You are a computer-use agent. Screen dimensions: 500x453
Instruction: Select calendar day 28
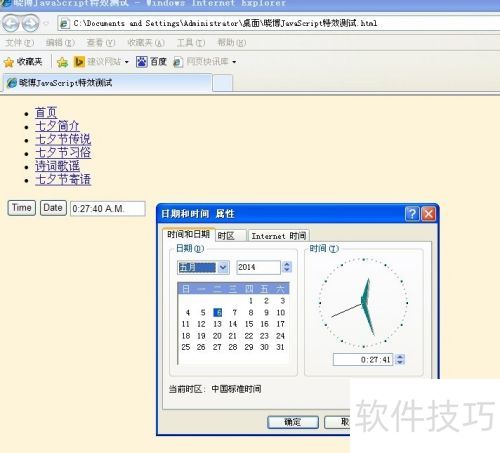click(x=233, y=347)
